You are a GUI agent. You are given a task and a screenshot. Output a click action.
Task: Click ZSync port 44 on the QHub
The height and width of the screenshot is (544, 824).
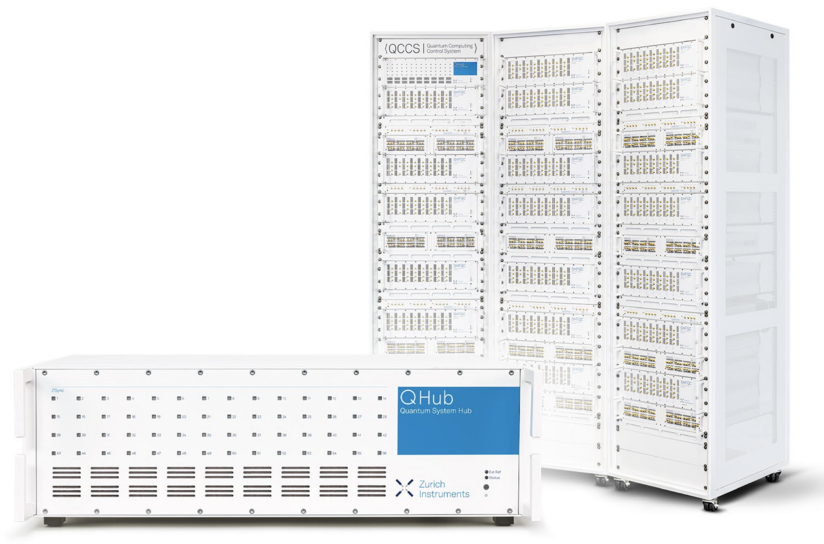pos(79,453)
